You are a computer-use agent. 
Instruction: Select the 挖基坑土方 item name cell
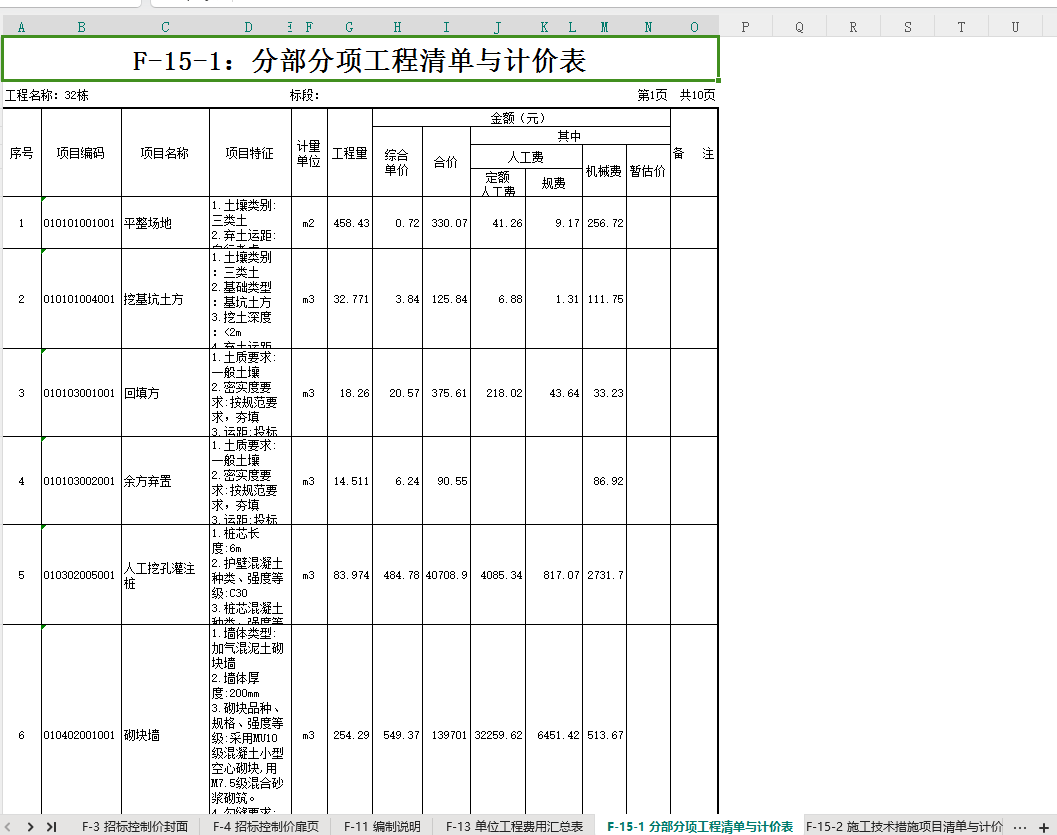pos(165,299)
